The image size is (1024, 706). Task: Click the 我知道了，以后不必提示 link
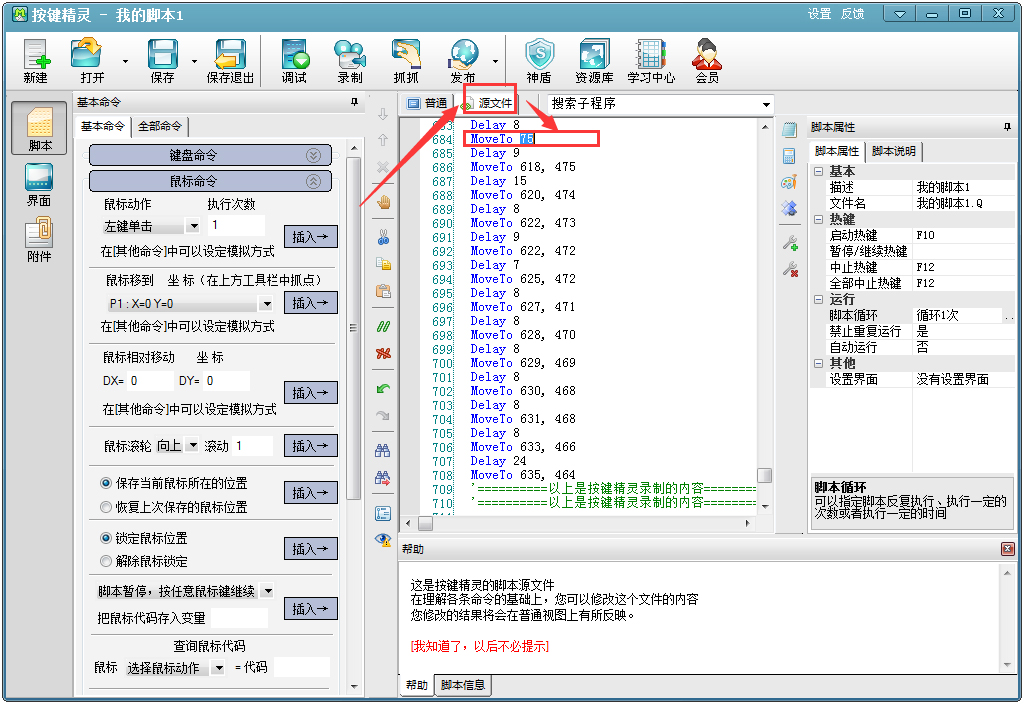tap(480, 647)
